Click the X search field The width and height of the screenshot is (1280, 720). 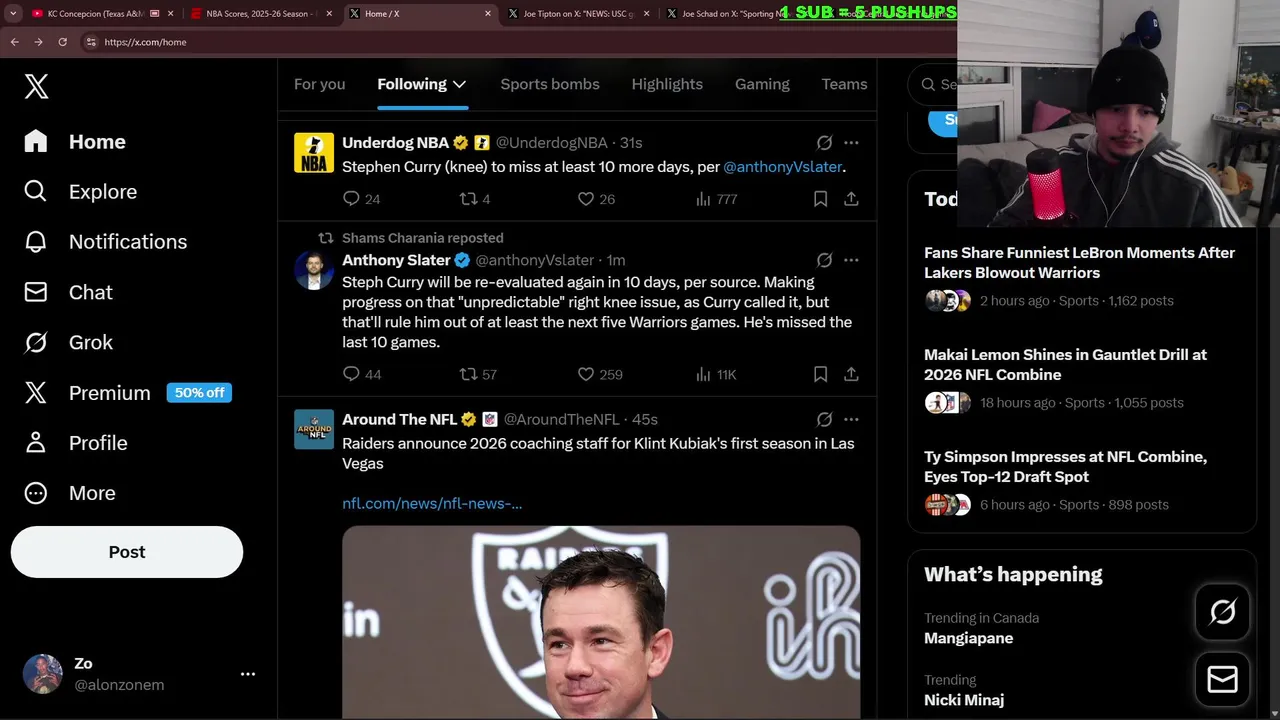934,85
